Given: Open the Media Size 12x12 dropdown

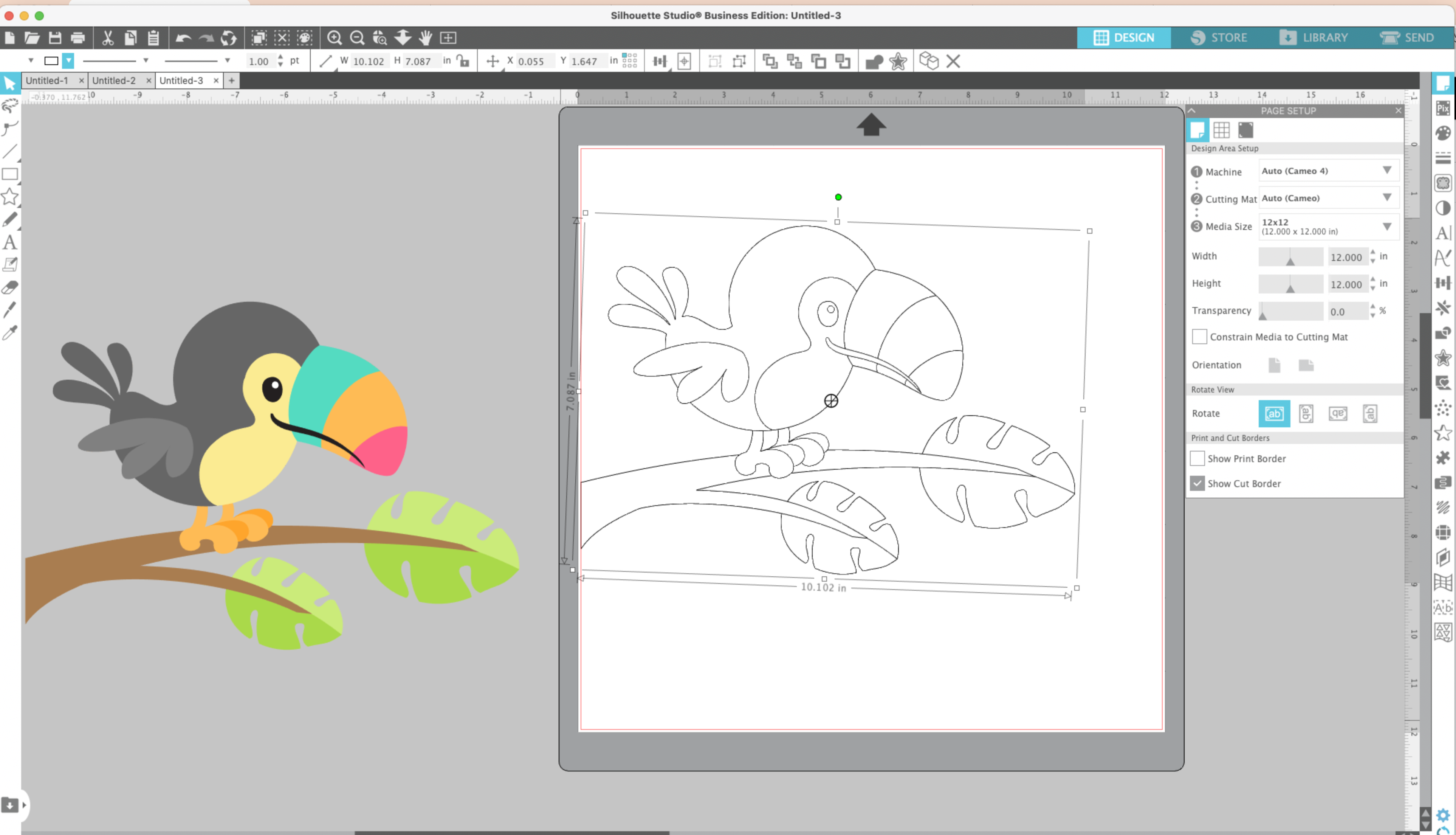Looking at the screenshot, I should coord(1327,227).
